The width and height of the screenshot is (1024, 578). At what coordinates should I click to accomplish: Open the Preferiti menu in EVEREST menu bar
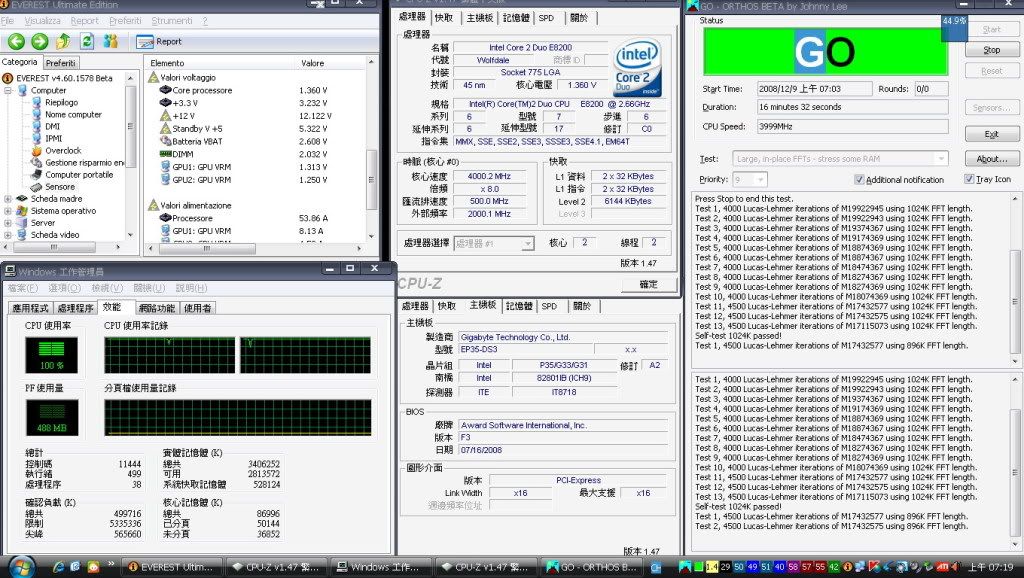[125, 21]
